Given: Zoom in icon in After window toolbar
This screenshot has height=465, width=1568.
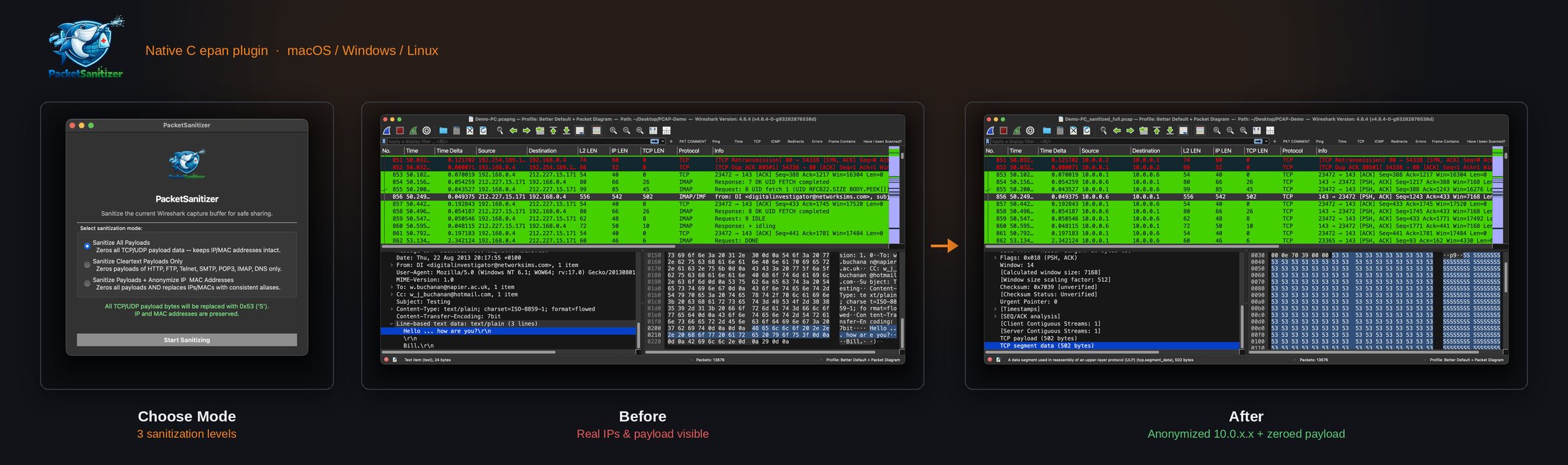Looking at the screenshot, I should [x=1217, y=130].
